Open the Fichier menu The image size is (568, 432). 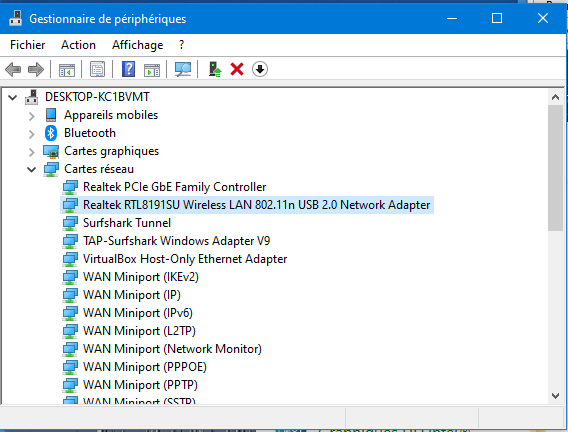click(x=28, y=45)
